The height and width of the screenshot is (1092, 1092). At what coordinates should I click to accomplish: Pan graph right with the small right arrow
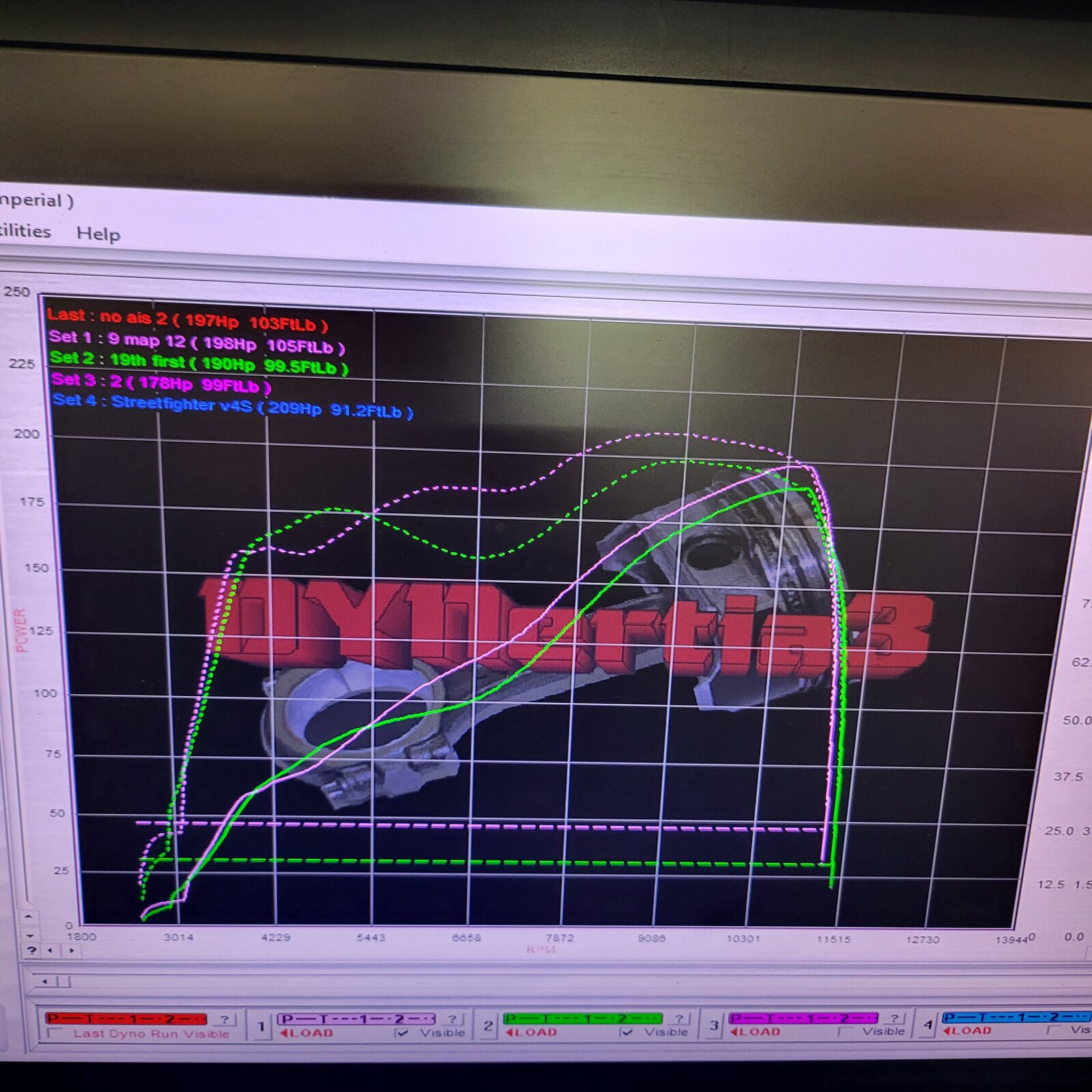pos(71,950)
